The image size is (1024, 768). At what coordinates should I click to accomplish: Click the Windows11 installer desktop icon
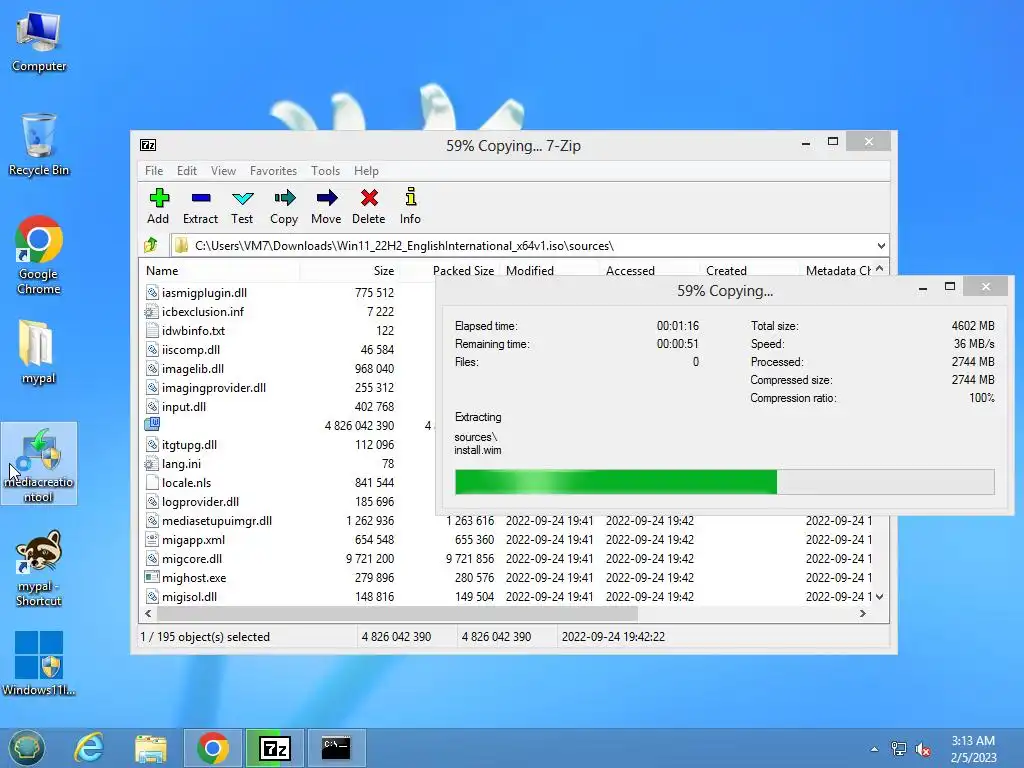tap(39, 663)
